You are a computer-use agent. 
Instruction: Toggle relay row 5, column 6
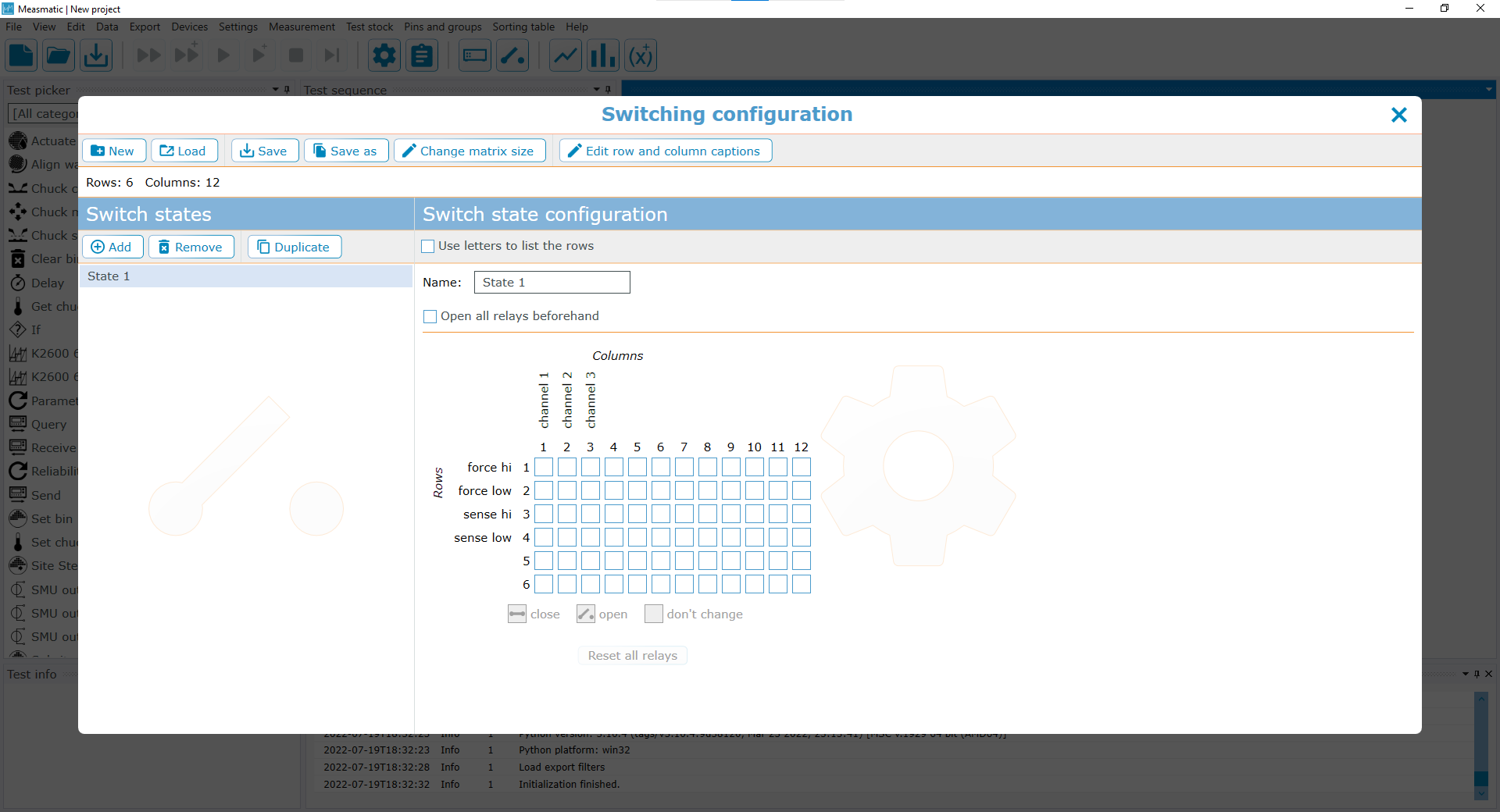(x=661, y=561)
